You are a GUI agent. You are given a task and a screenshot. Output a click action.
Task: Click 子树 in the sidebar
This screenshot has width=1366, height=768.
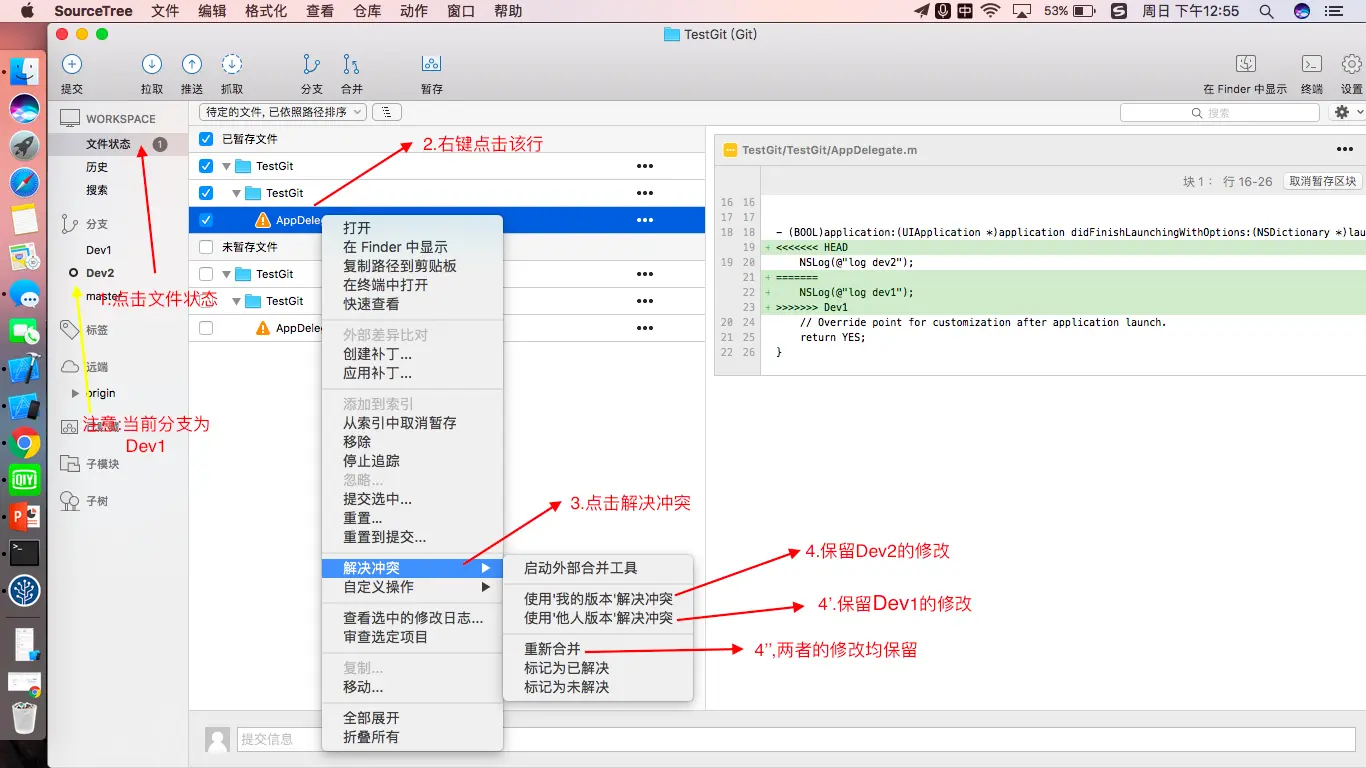click(x=97, y=501)
